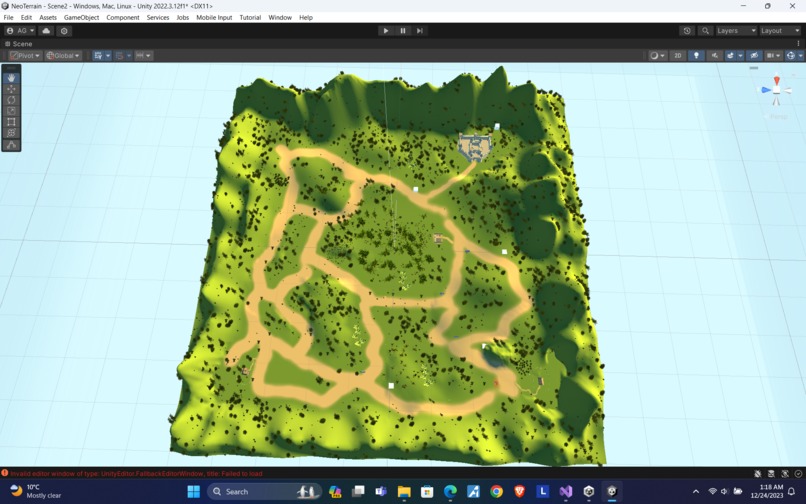Image resolution: width=806 pixels, height=504 pixels.
Task: Open the GameObject menu
Action: (81, 17)
